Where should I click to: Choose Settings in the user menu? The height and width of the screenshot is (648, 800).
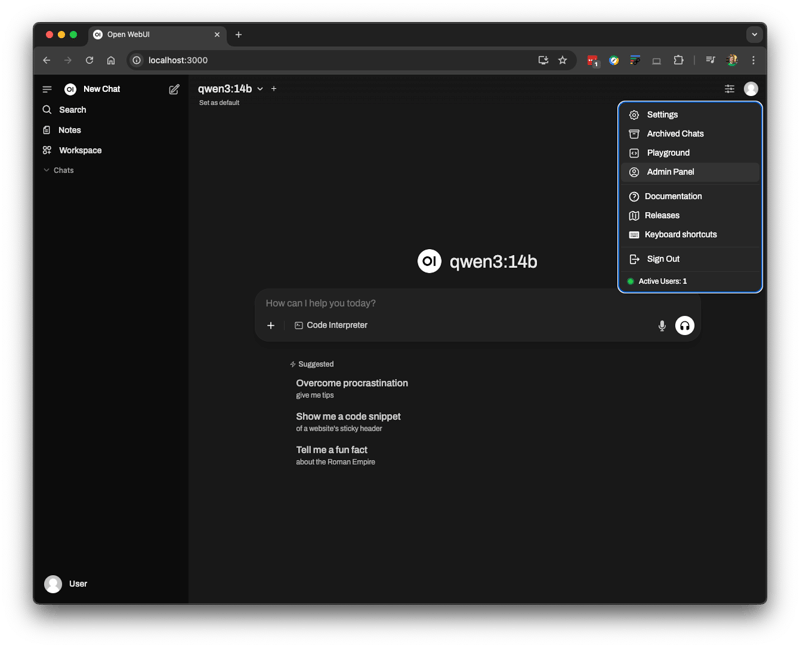[662, 115]
